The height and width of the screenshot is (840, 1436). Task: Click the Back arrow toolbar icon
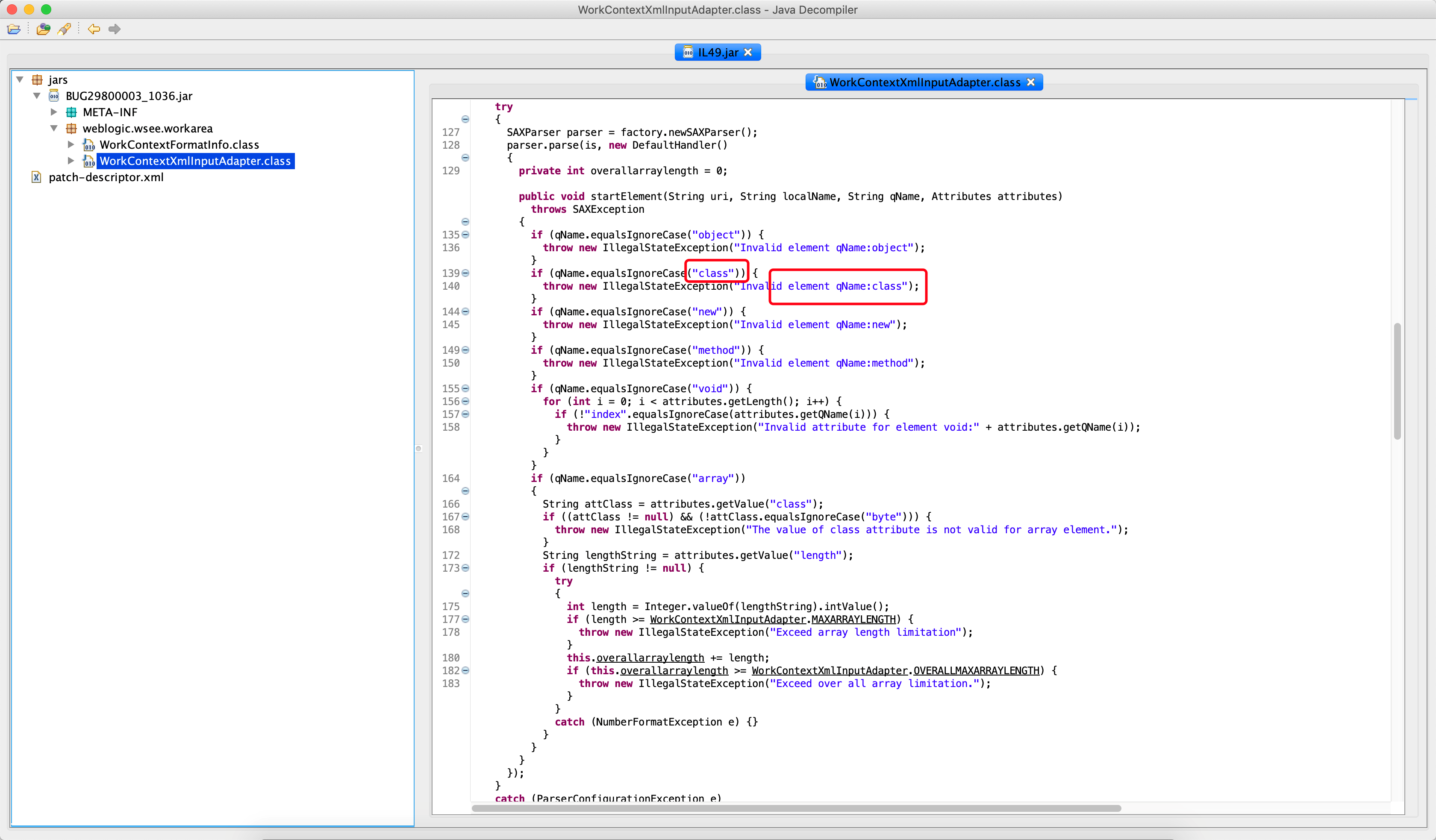94,29
